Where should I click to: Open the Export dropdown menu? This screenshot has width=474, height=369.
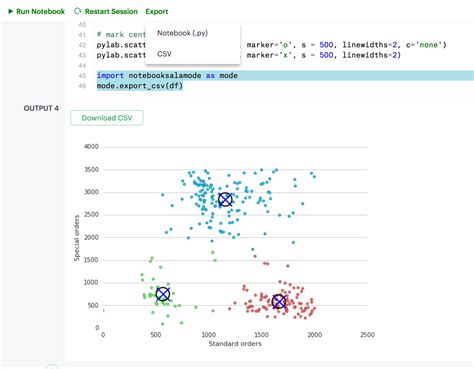(157, 11)
